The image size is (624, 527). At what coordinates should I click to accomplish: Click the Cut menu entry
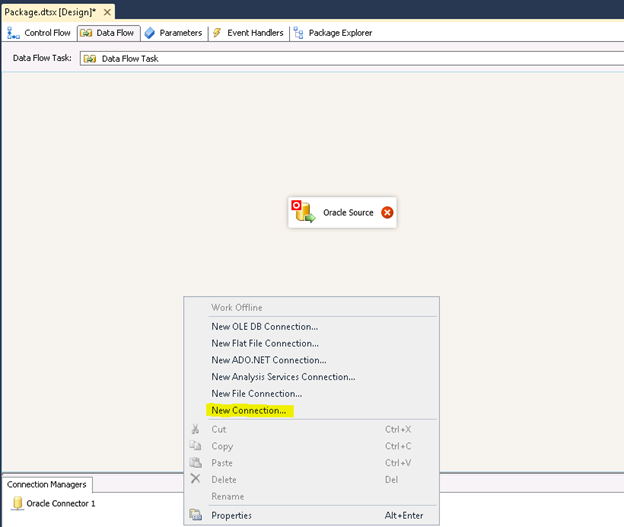pos(312,429)
